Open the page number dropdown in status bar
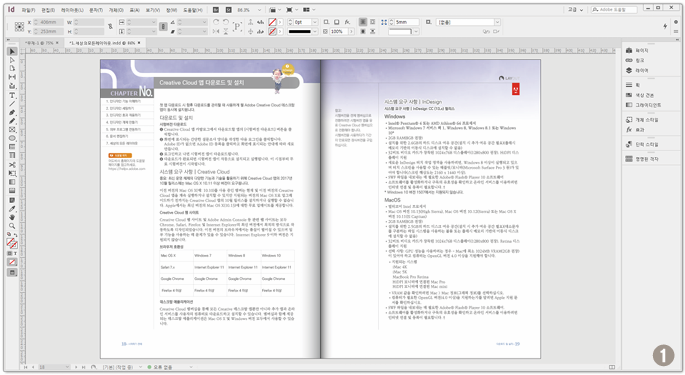685x375 pixels. [x=67, y=367]
